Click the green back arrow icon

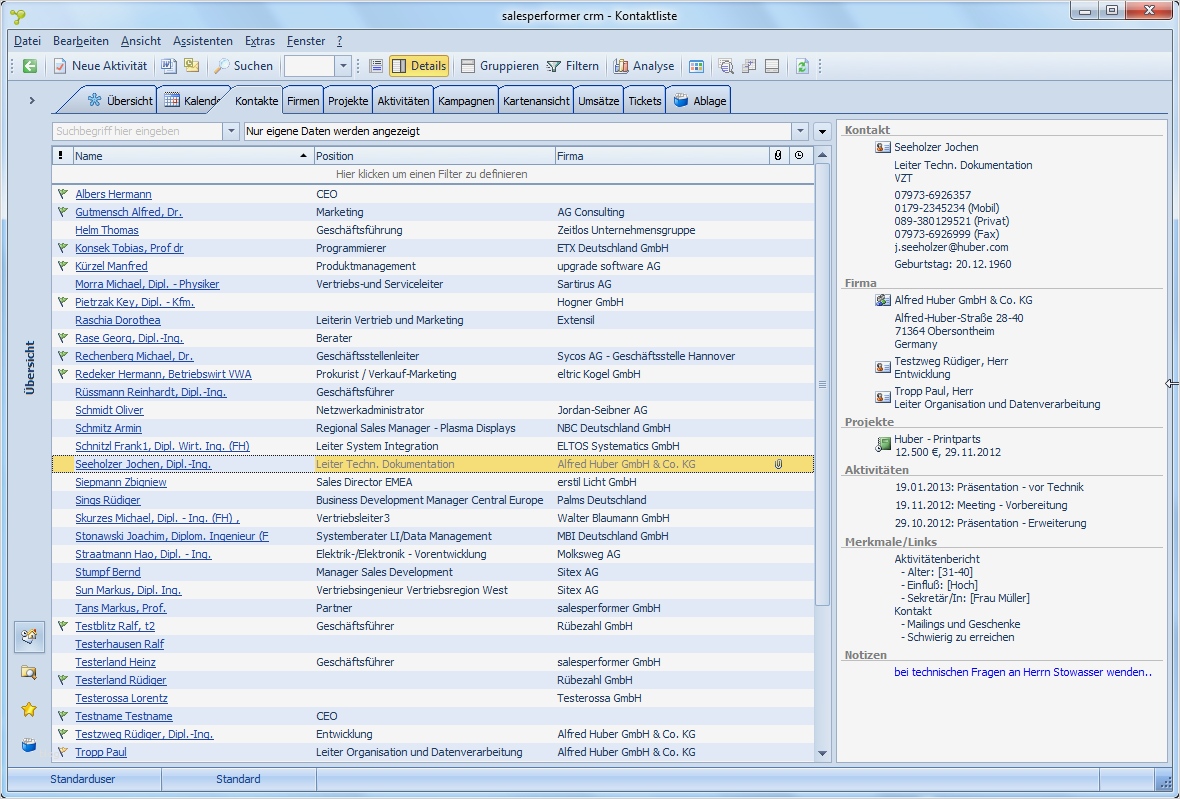click(x=30, y=66)
